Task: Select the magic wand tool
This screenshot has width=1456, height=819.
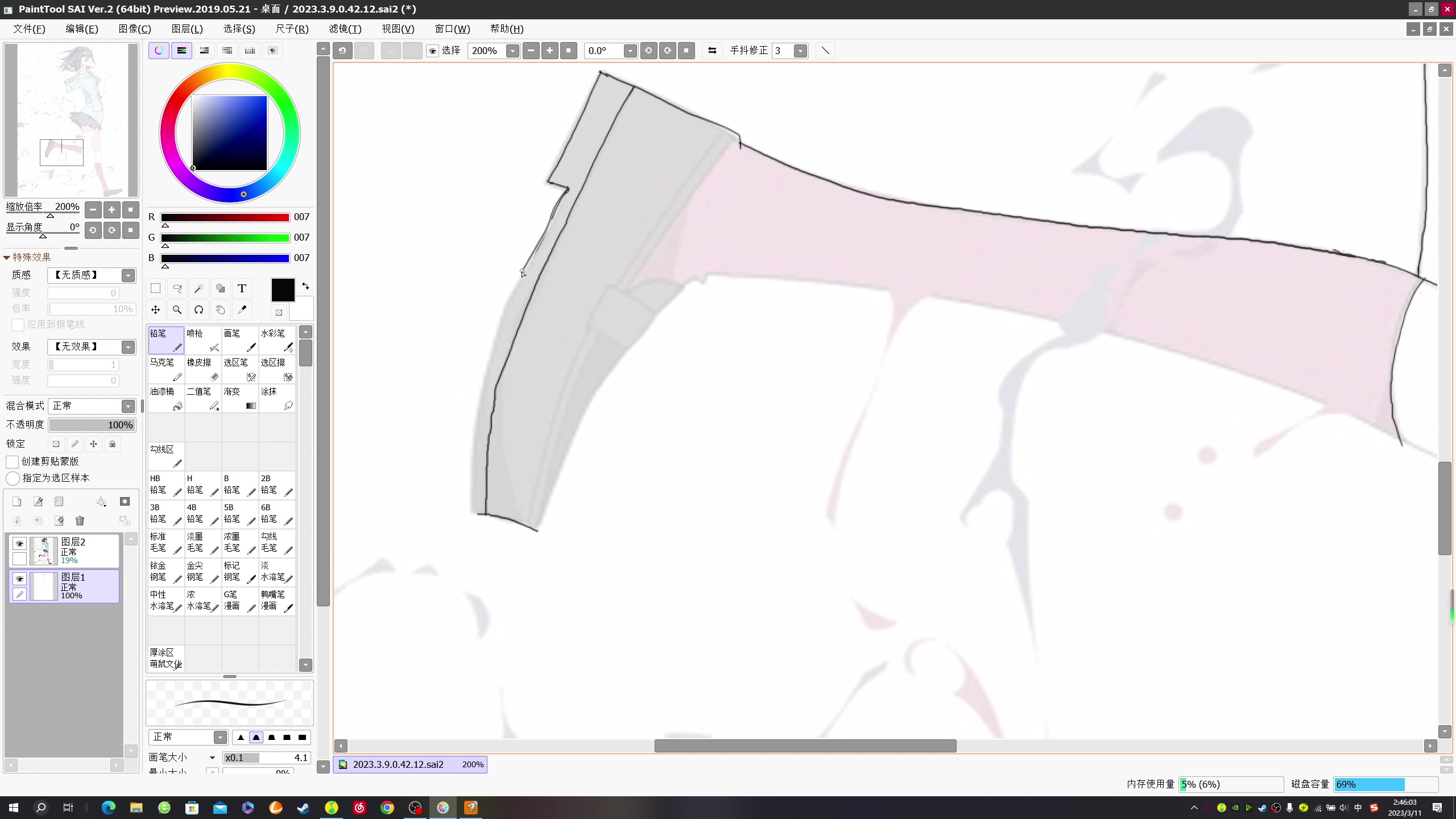Action: click(x=198, y=288)
